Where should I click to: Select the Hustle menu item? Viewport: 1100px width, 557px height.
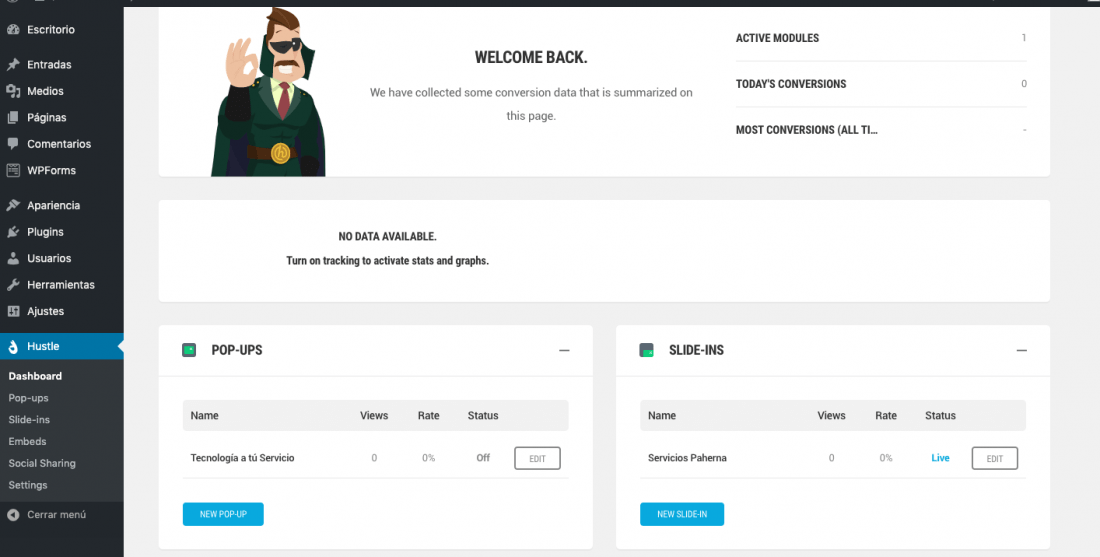click(x=62, y=347)
